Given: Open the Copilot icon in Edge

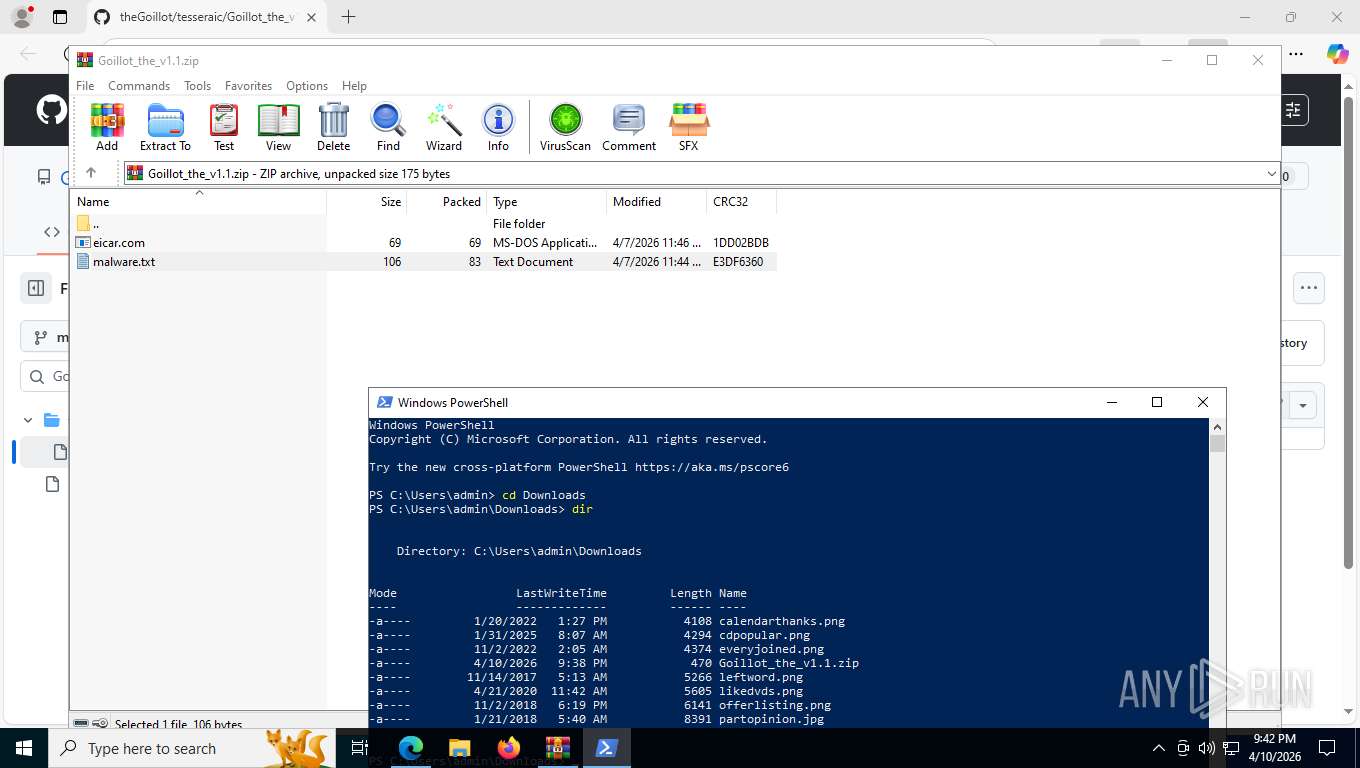Looking at the screenshot, I should [x=1337, y=54].
